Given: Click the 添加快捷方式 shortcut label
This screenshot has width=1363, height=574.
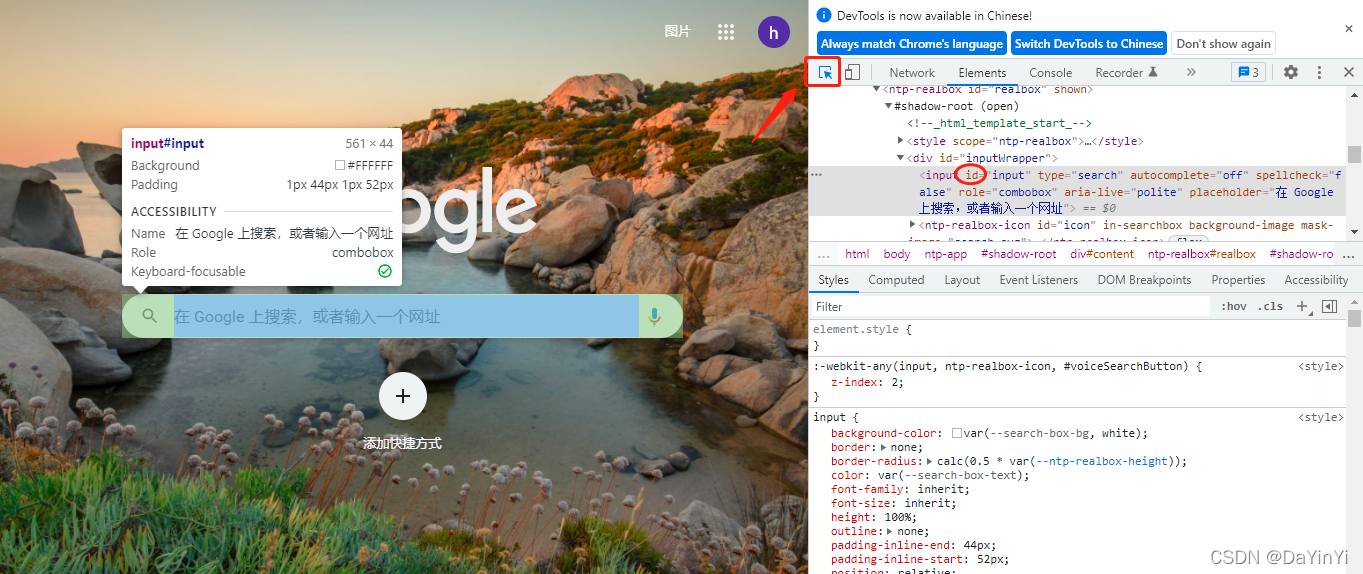Looking at the screenshot, I should tap(402, 443).
